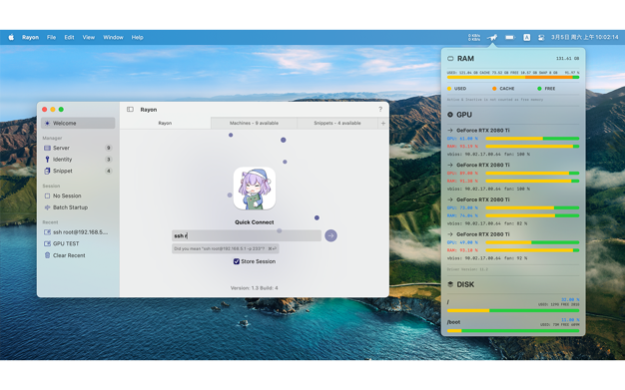Image resolution: width=625 pixels, height=390 pixels.
Task: Click the 9 badge next to Server
Action: [108, 148]
